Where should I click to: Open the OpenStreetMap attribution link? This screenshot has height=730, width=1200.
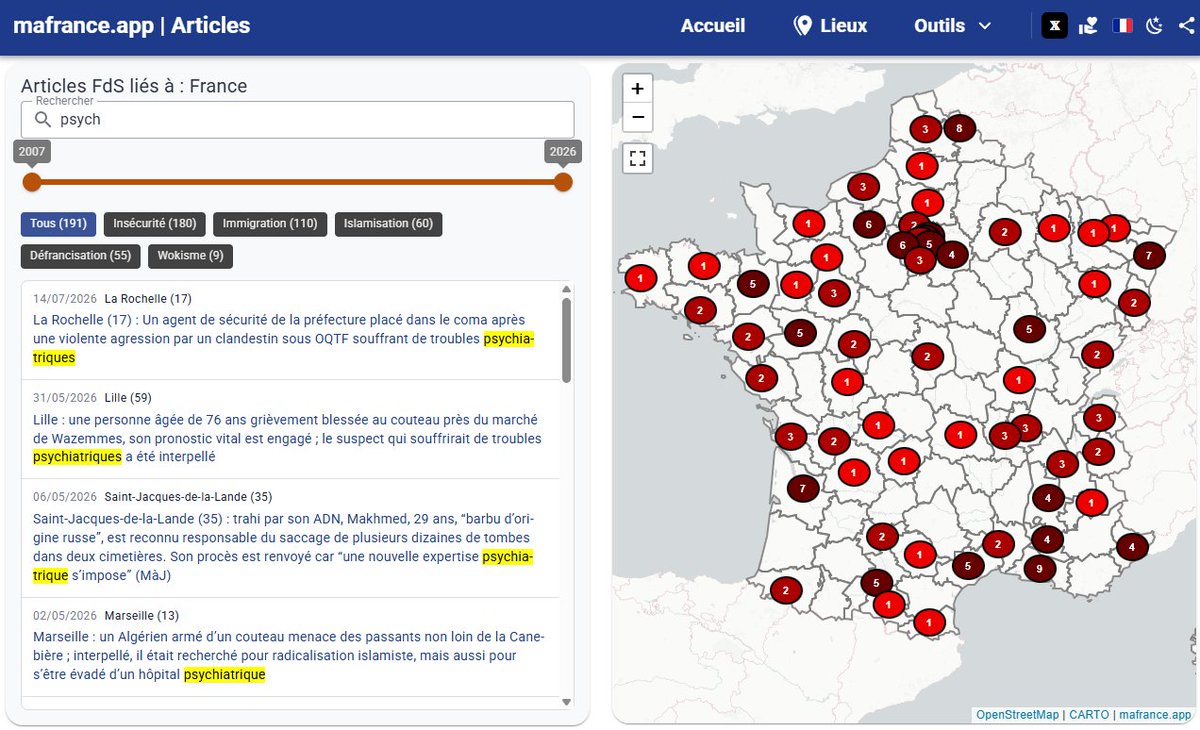click(x=1017, y=715)
